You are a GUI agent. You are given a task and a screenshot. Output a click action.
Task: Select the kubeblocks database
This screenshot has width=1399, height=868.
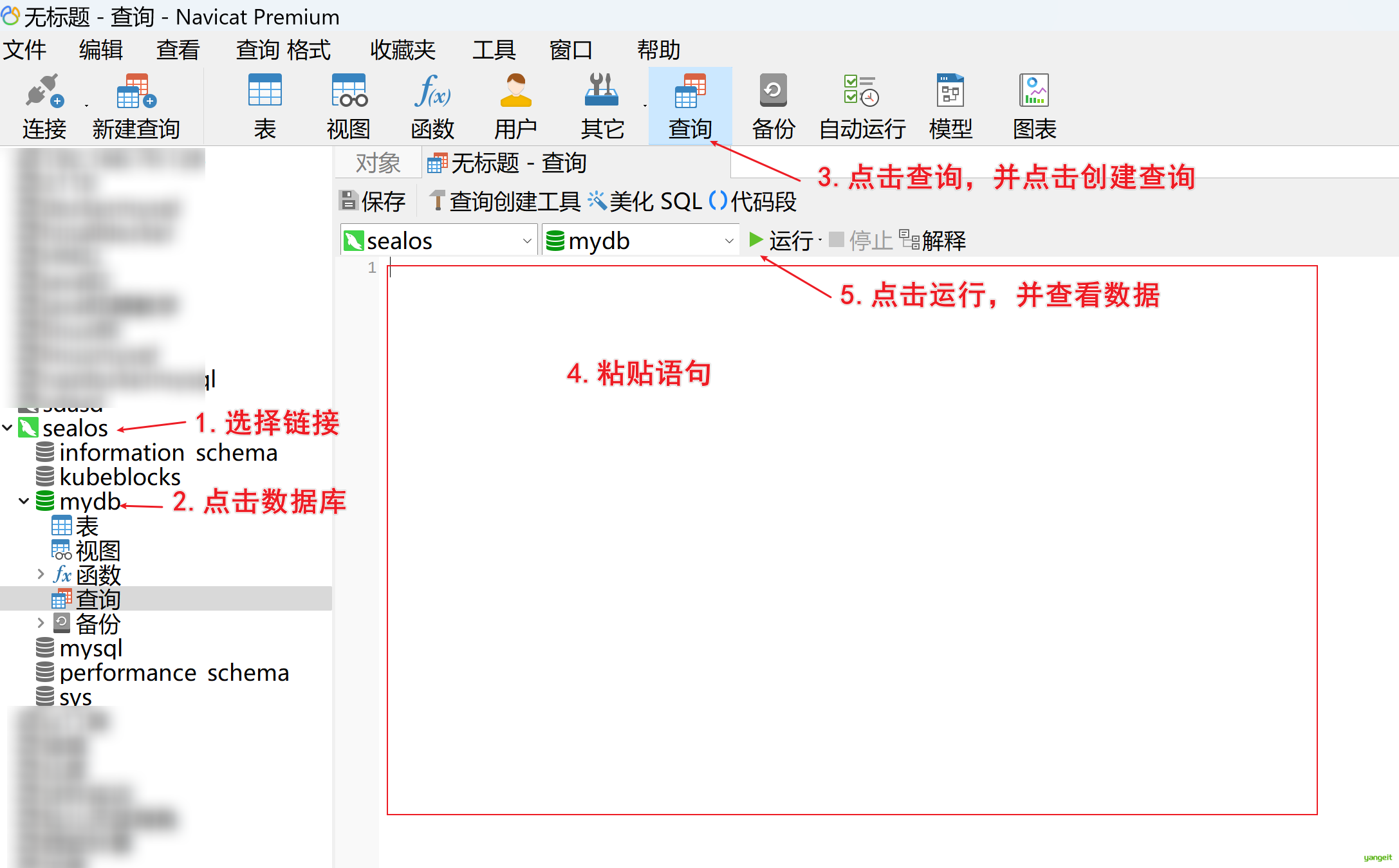(119, 477)
